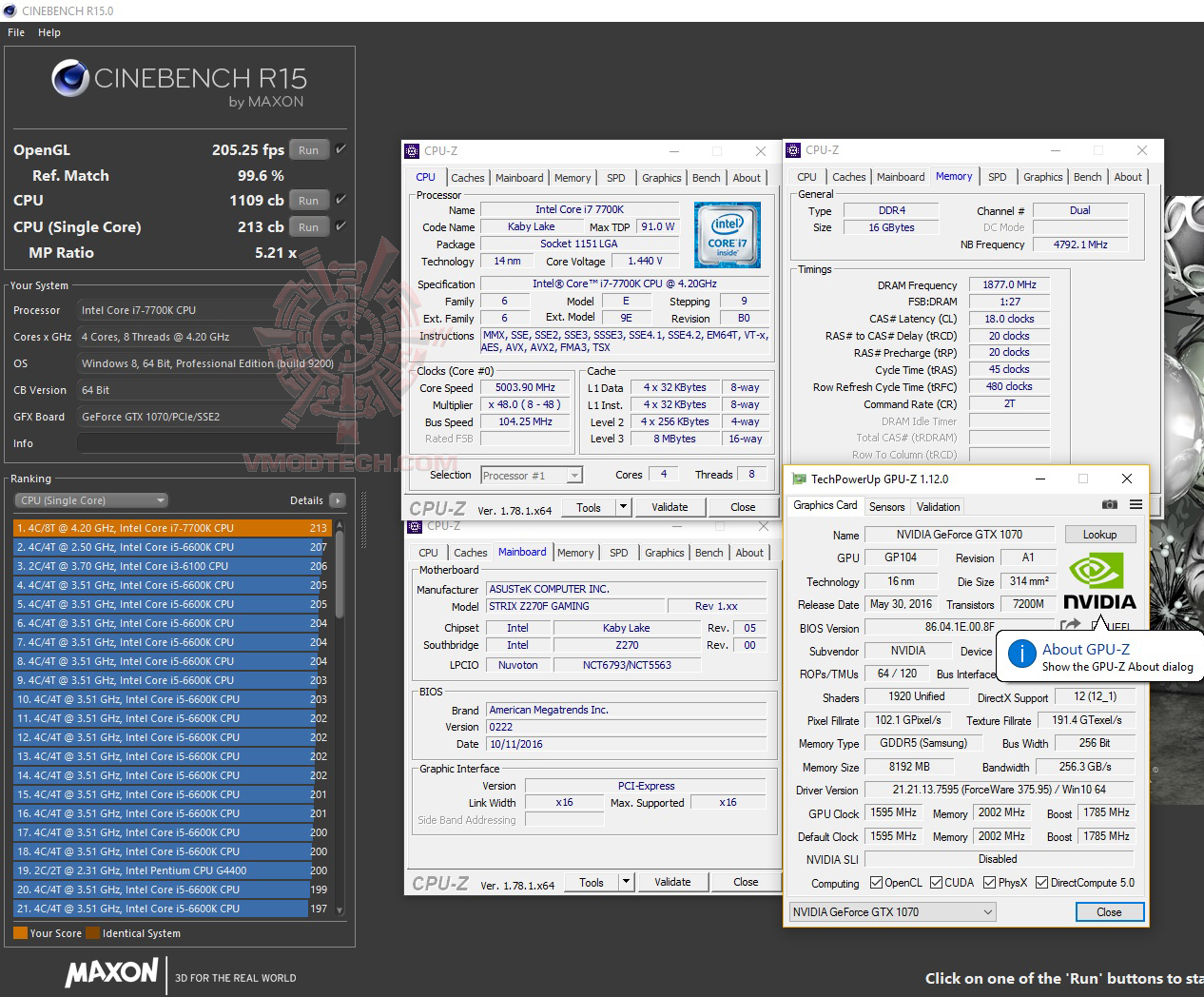Click the Info field in Your System
The width and height of the screenshot is (1204, 997).
pyautogui.click(x=207, y=441)
